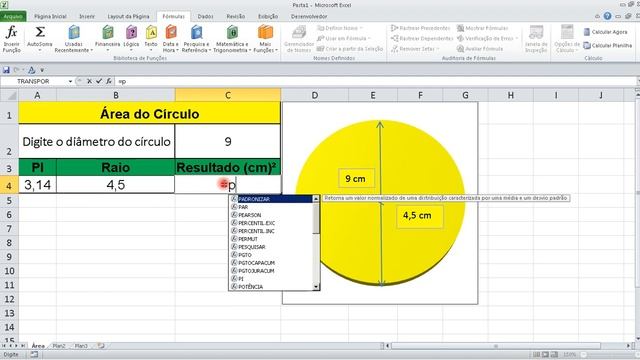640x360 pixels.
Task: Select PGTOJURACUM from autocomplete list
Action: pos(271,271)
